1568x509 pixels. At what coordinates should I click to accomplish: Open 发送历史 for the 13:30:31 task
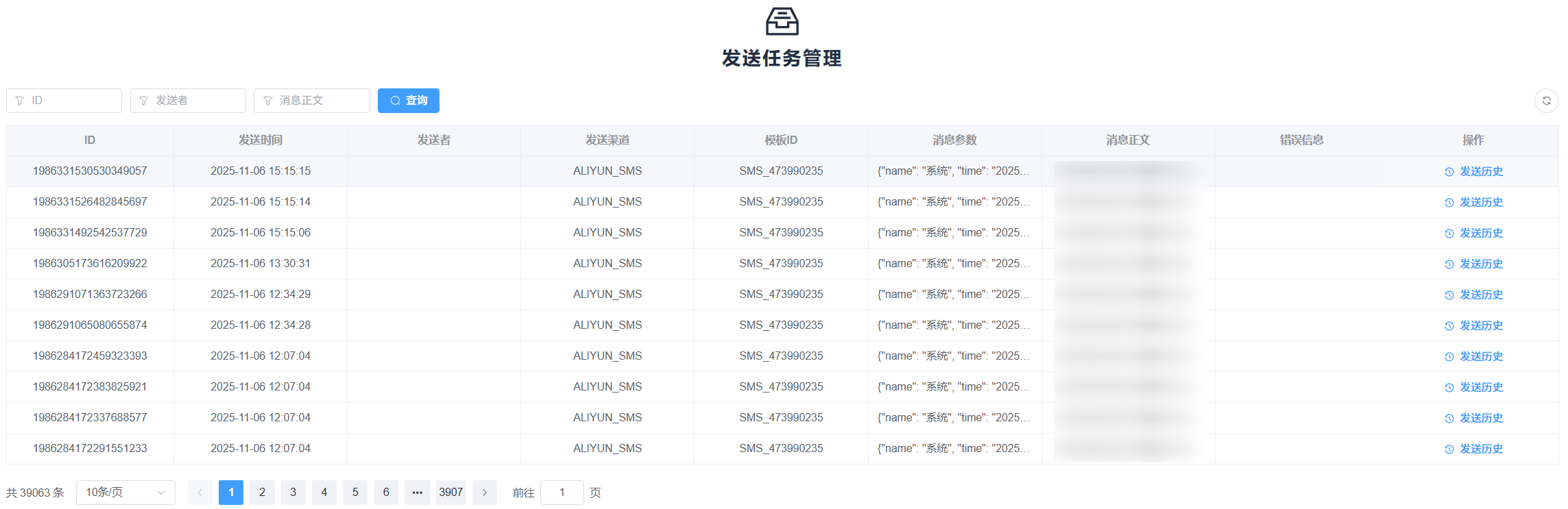pos(1480,264)
